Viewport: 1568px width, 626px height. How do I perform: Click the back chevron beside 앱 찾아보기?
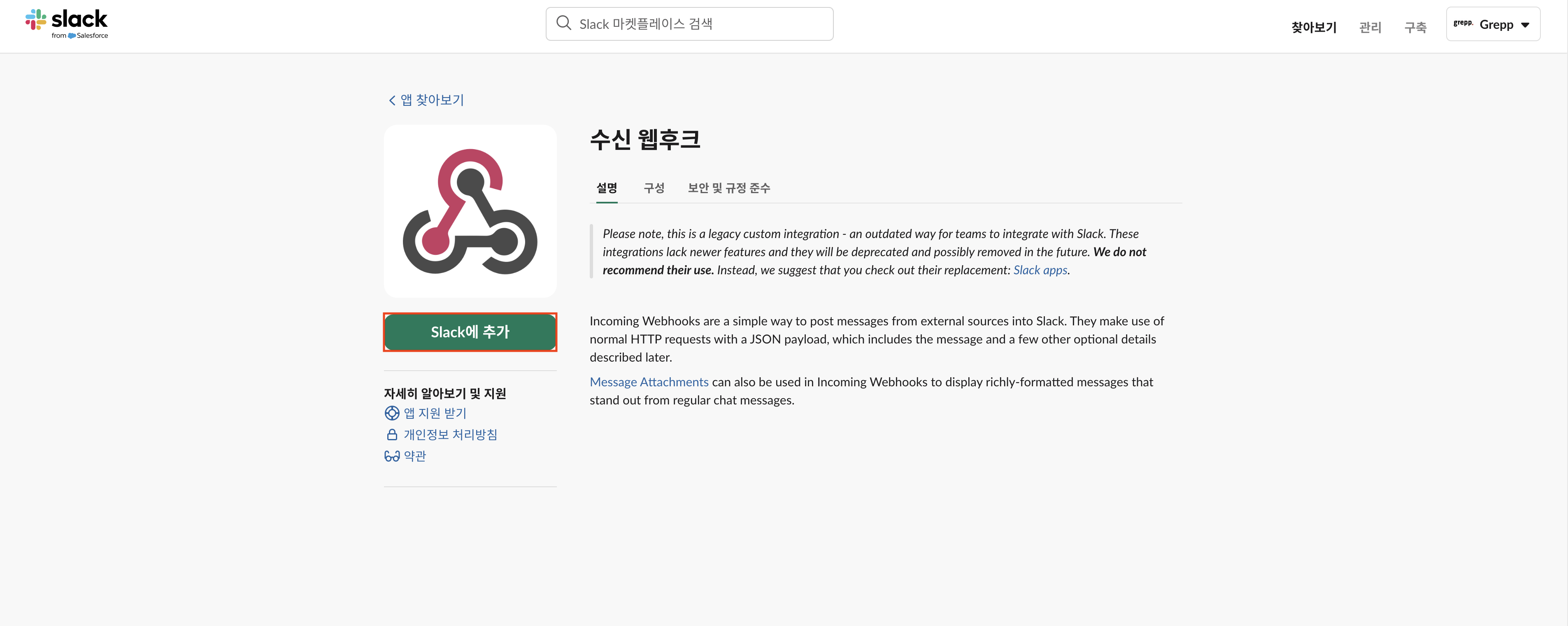(392, 100)
